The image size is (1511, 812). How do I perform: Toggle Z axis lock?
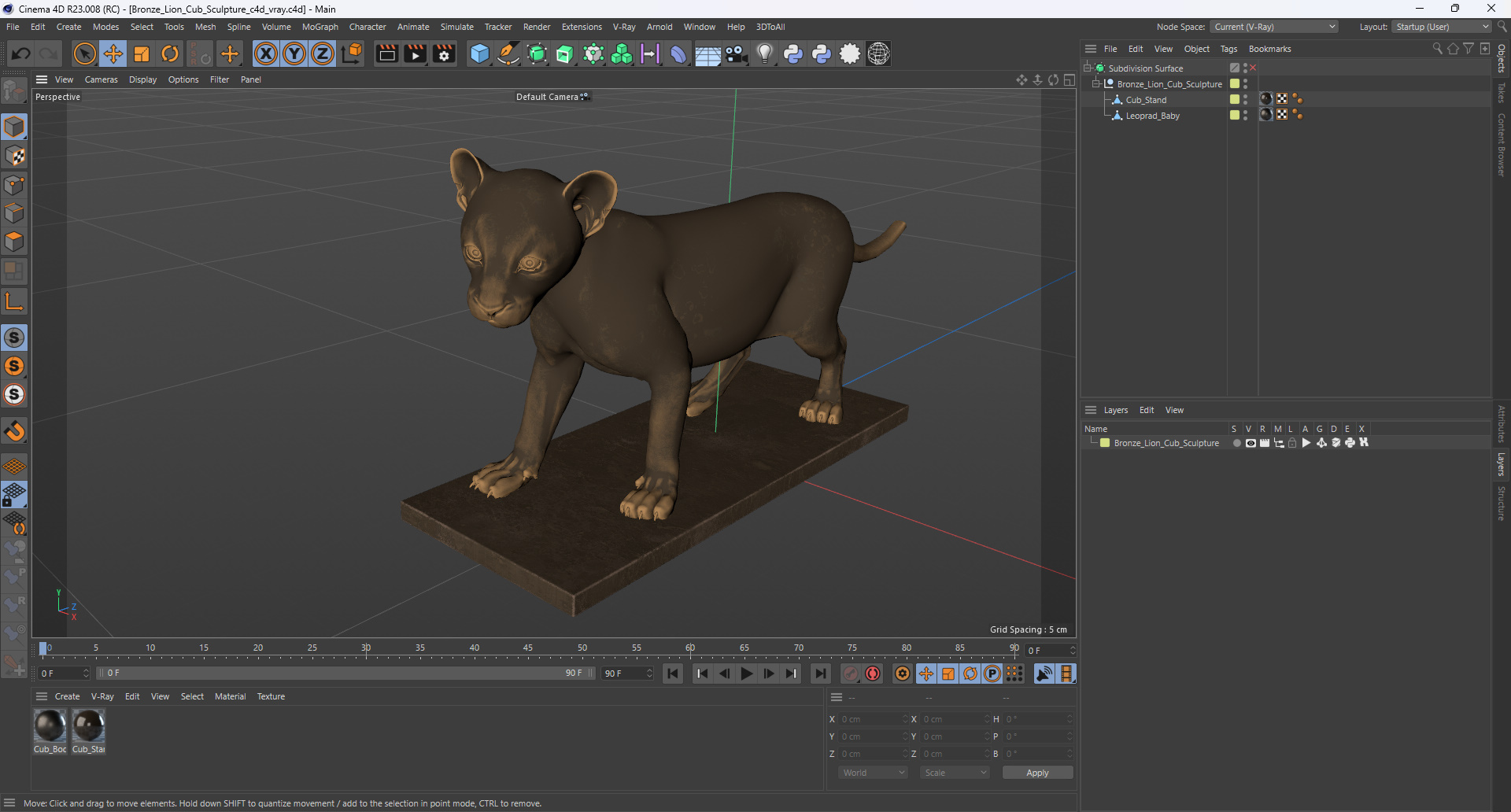click(x=323, y=54)
